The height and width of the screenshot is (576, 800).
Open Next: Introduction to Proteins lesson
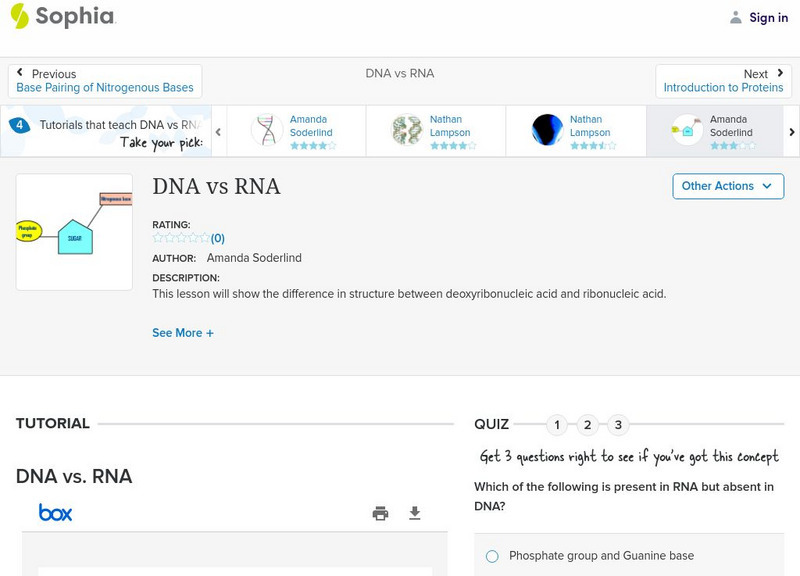(x=723, y=81)
